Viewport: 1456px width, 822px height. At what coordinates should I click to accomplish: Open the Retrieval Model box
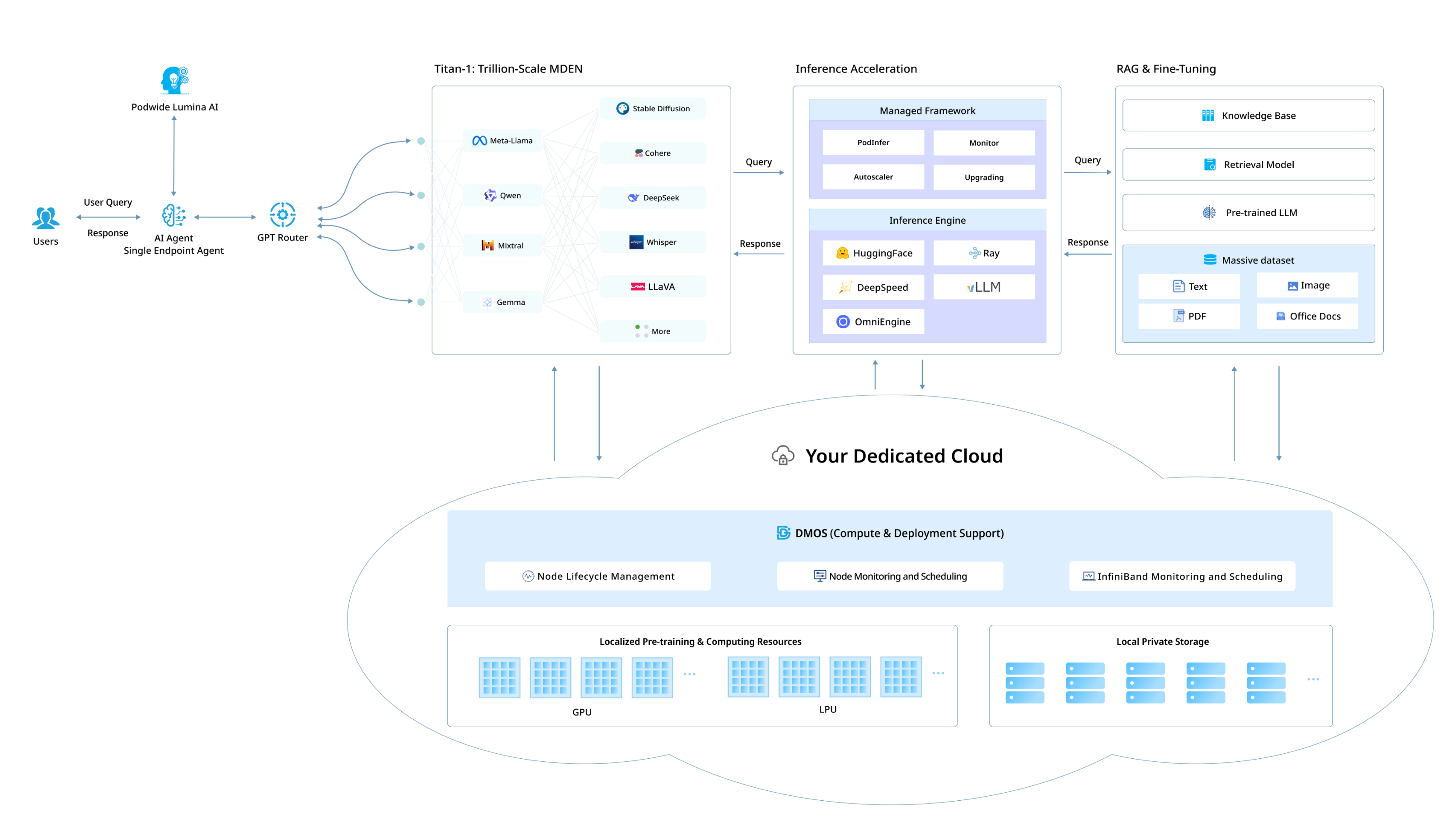(1248, 165)
